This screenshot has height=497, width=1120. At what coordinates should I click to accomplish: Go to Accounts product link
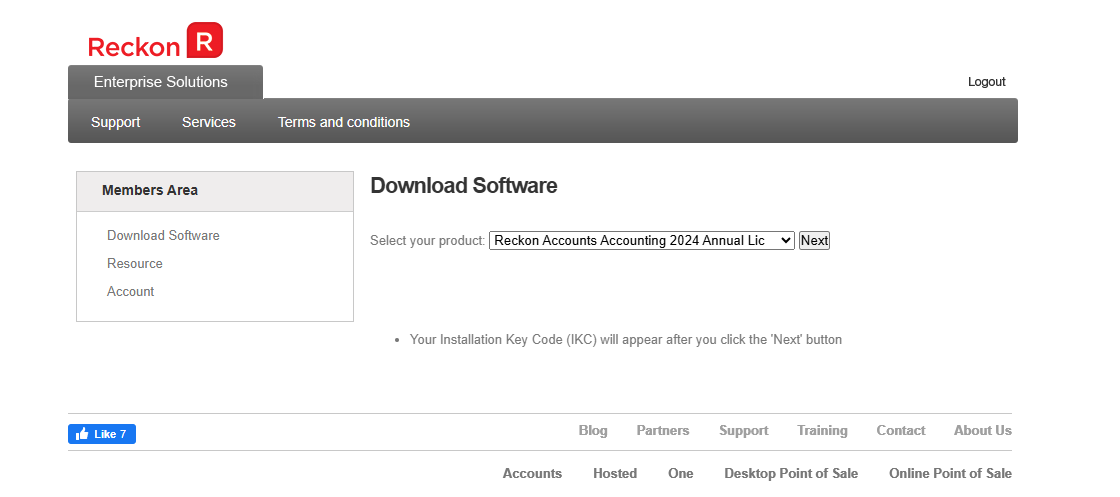532,473
